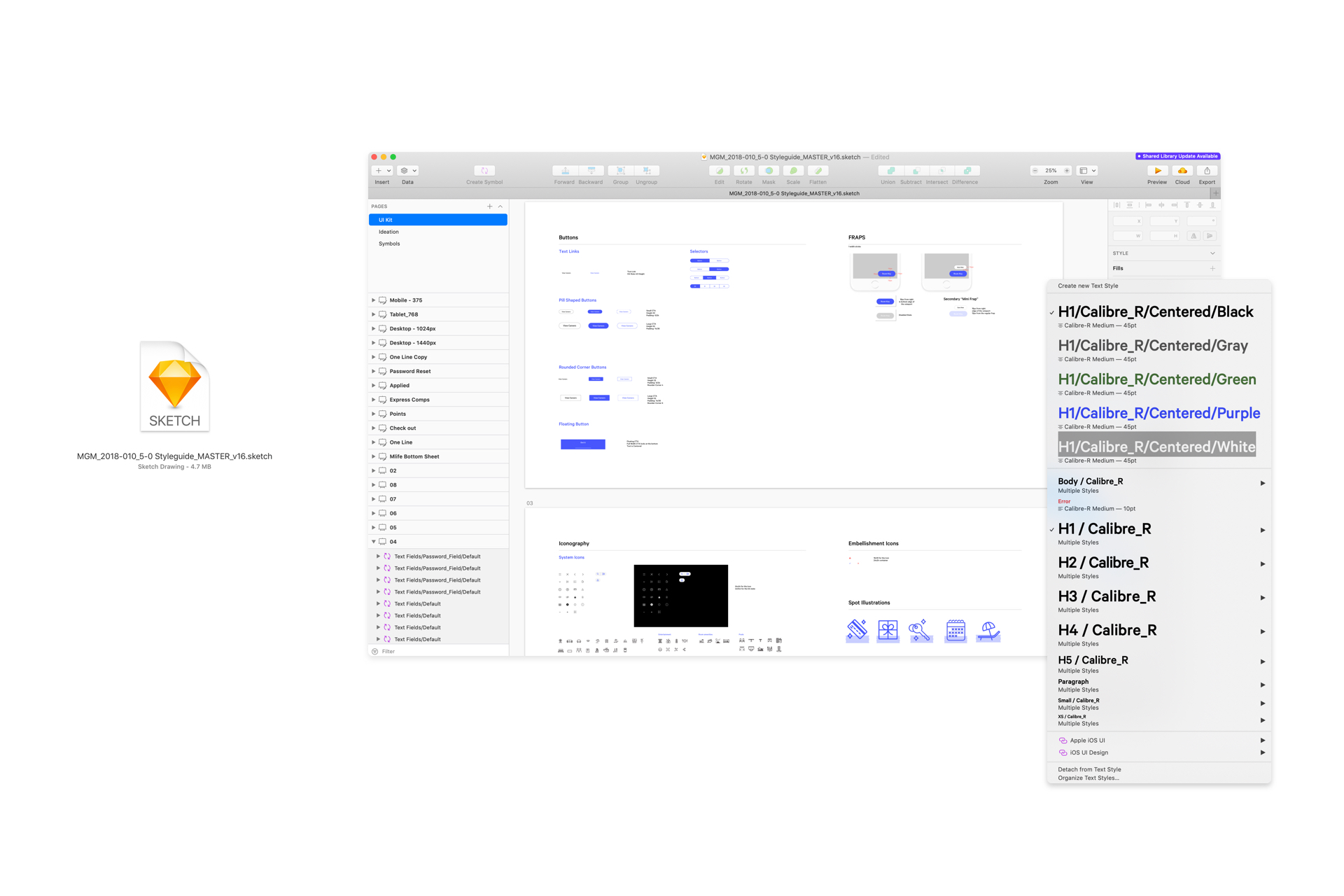The image size is (1344, 896).
Task: Expand the Mobile - 375 artboard
Action: (373, 300)
